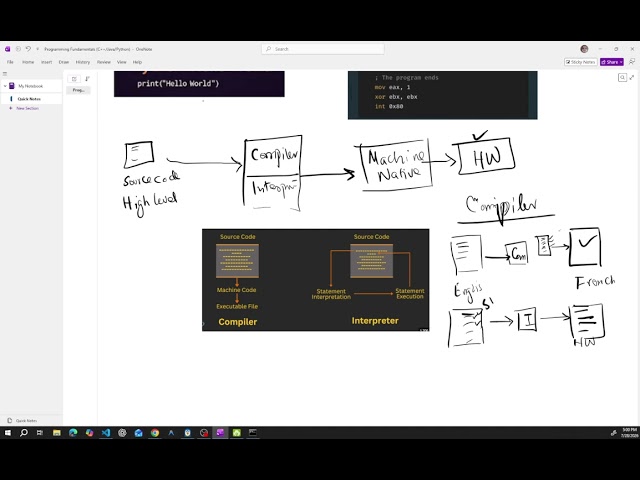This screenshot has height=480, width=640.
Task: Switch to the Review tab
Action: coord(104,62)
